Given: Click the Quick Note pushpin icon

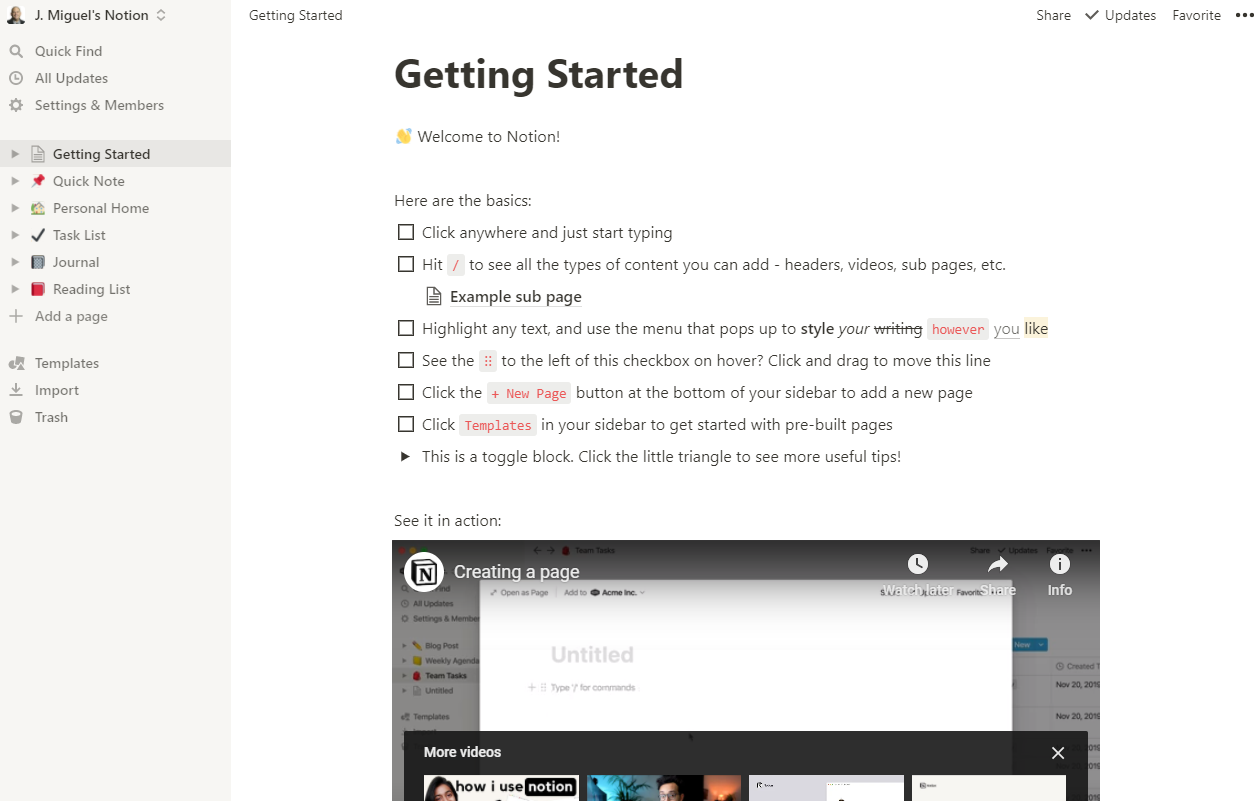Looking at the screenshot, I should click(x=38, y=181).
